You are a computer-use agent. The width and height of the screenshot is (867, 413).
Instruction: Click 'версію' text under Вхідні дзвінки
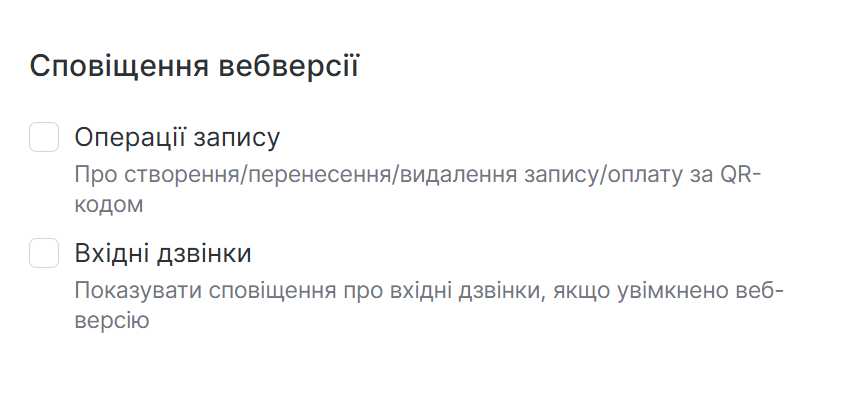[112, 321]
